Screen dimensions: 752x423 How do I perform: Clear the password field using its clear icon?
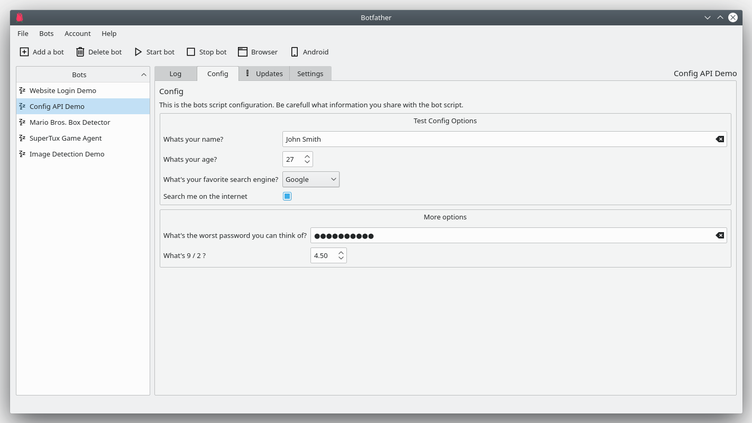[x=719, y=235]
